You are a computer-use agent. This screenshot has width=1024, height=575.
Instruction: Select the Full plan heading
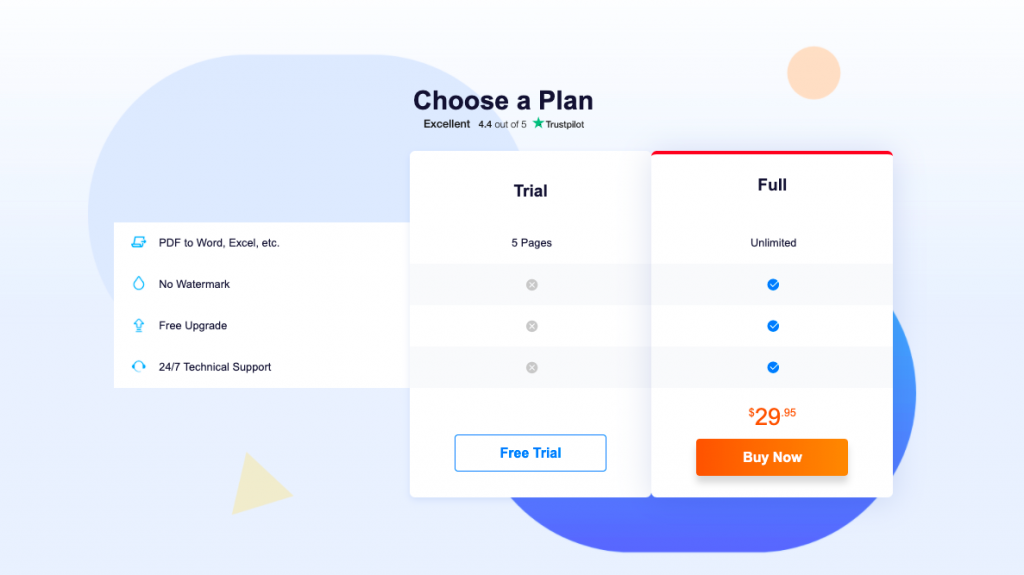point(772,185)
